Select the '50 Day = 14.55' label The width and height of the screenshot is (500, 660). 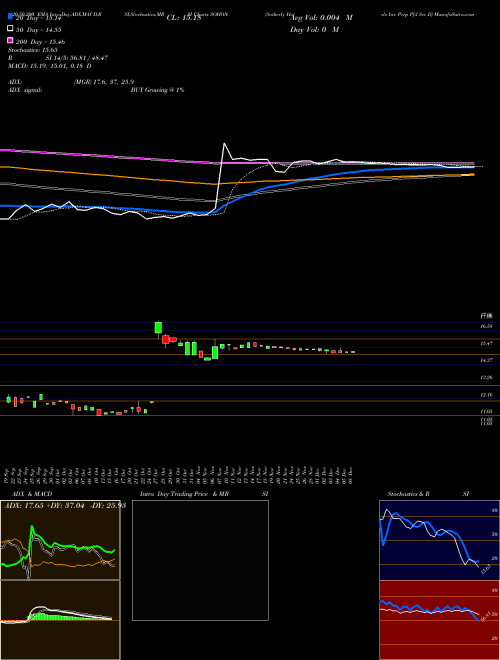point(39,30)
